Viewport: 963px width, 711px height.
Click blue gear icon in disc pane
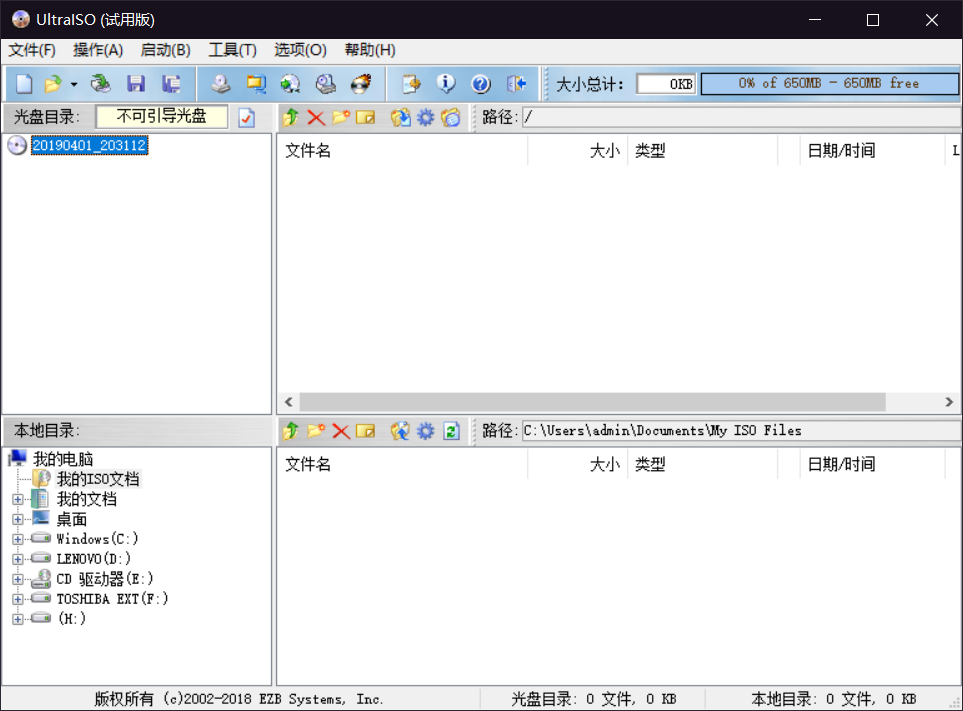click(x=425, y=117)
